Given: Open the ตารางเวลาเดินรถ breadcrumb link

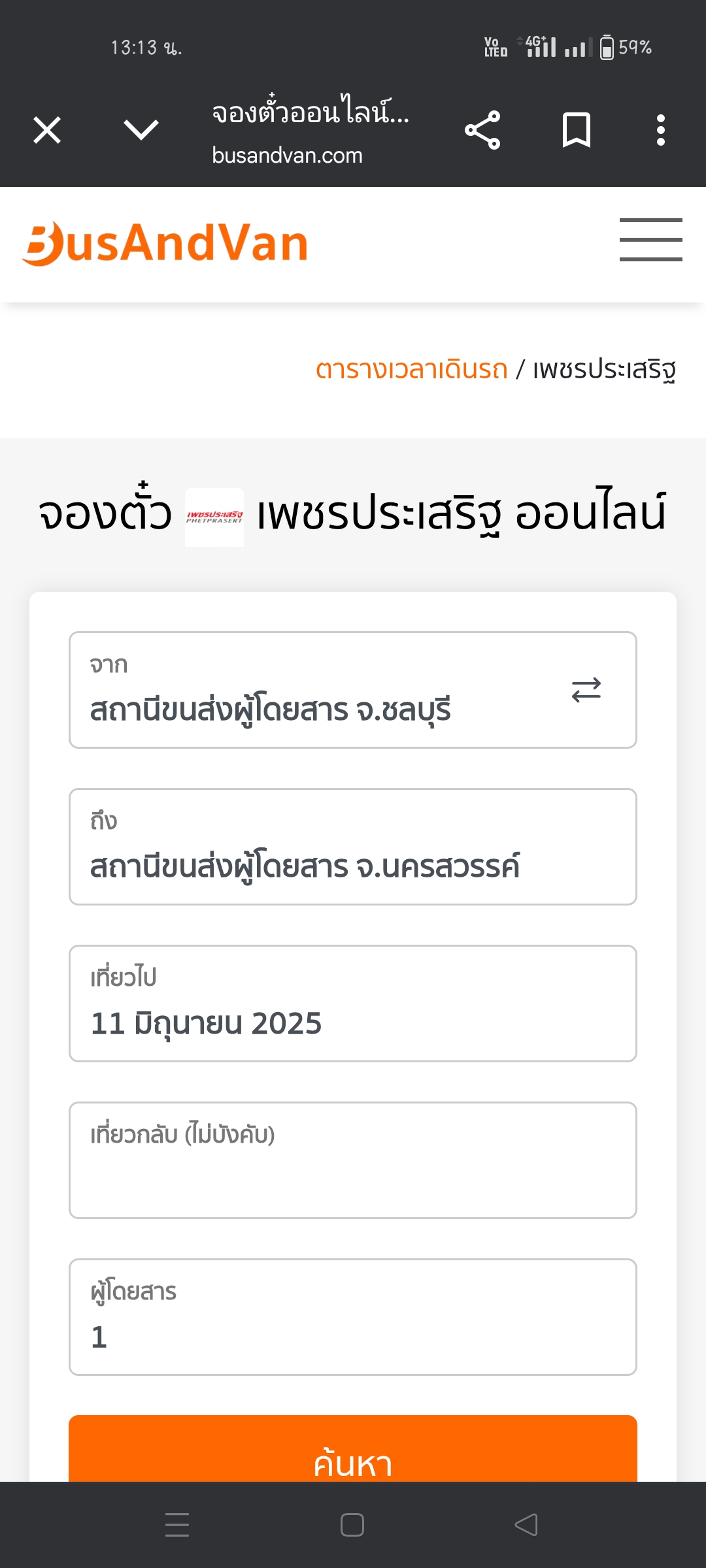Looking at the screenshot, I should click(411, 369).
